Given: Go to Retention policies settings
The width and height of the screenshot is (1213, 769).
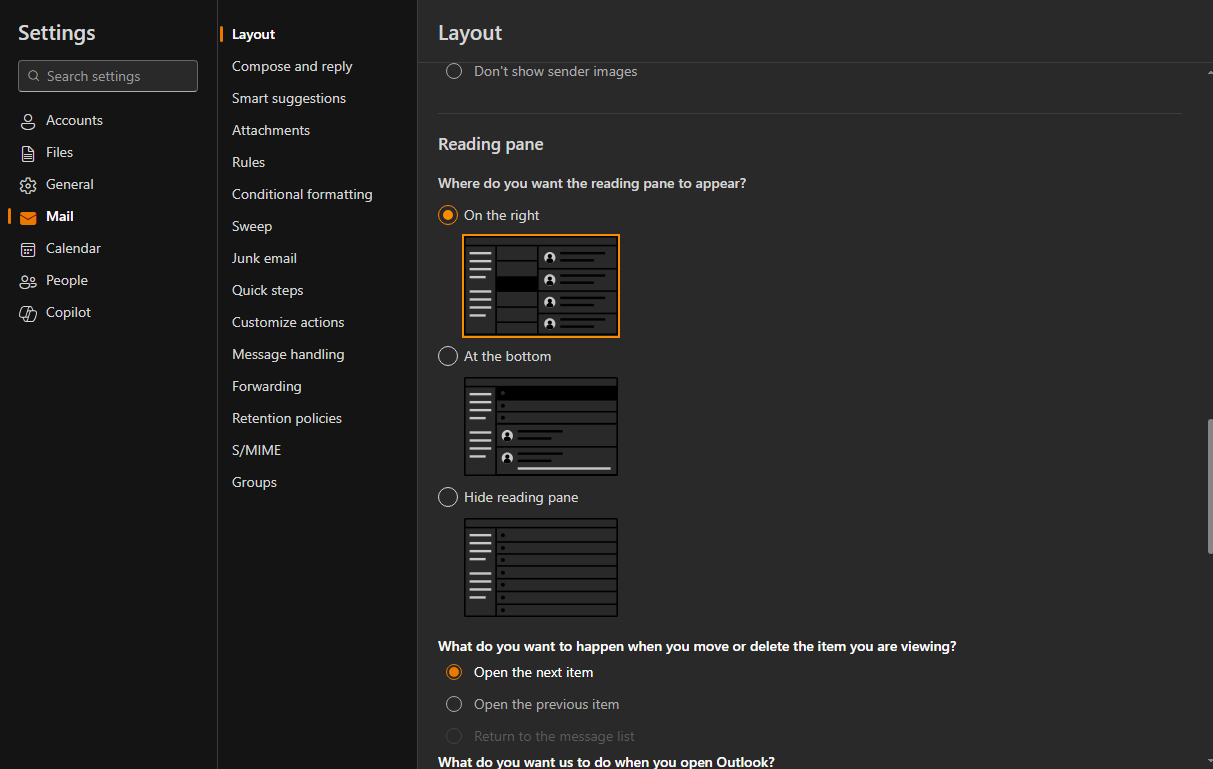Looking at the screenshot, I should pyautogui.click(x=287, y=418).
